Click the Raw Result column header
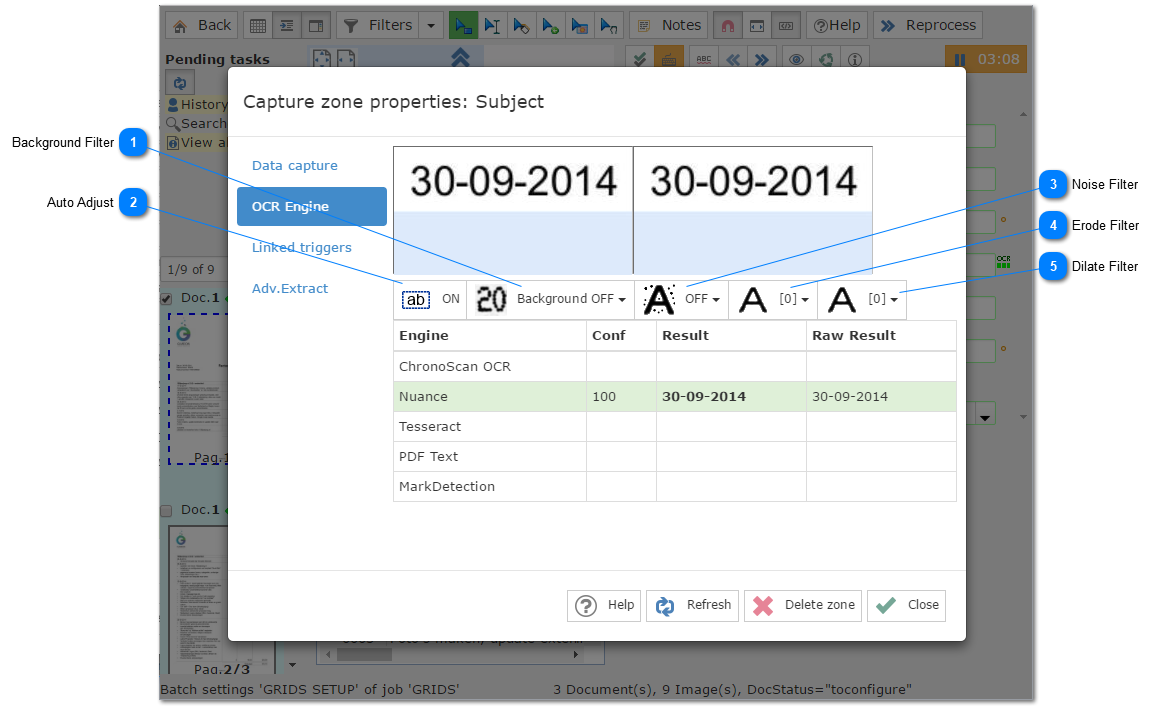The width and height of the screenshot is (1155, 709). [x=881, y=336]
